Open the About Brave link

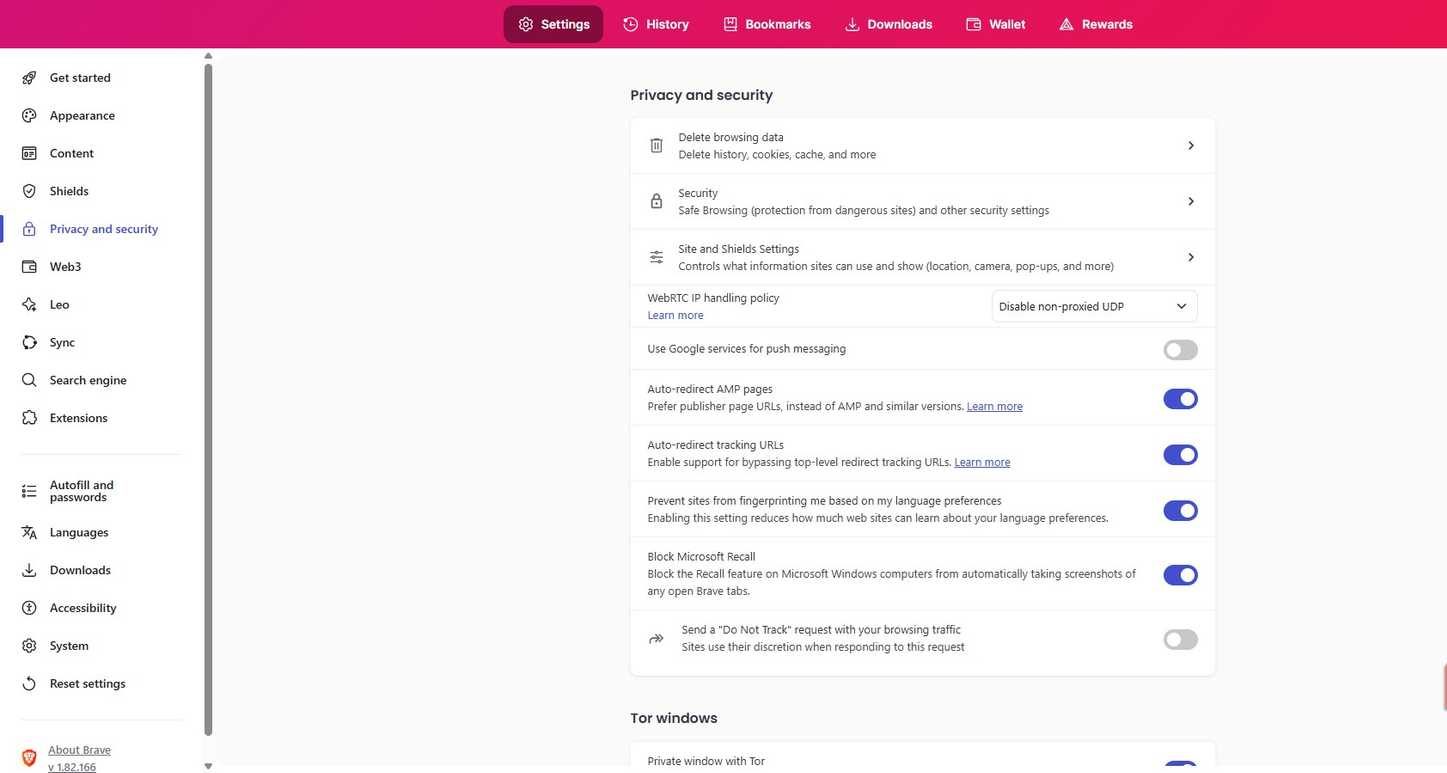click(80, 748)
